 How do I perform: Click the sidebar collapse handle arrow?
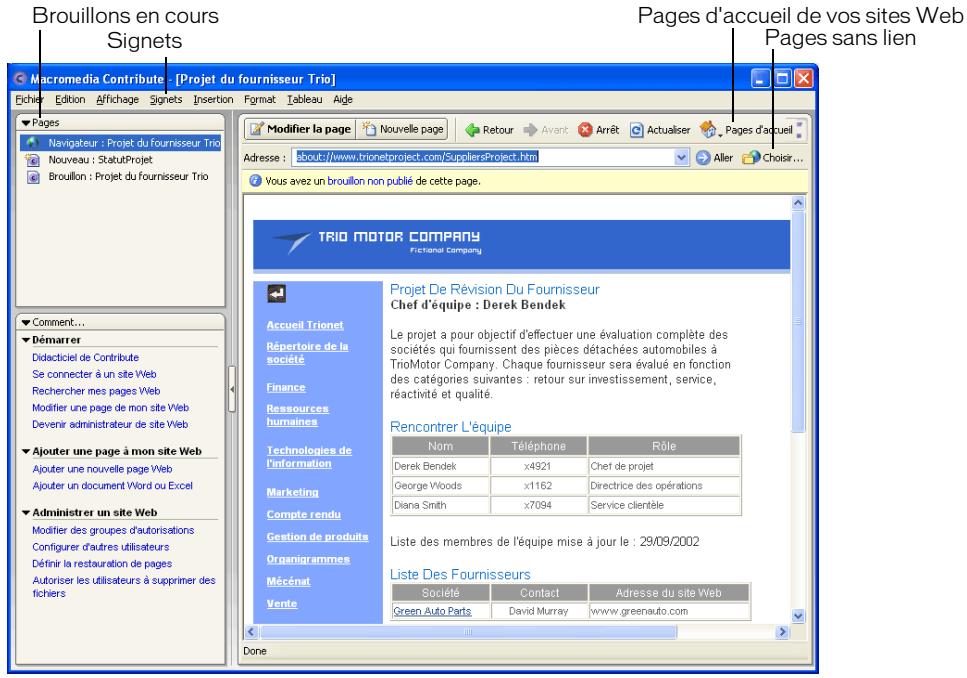tap(232, 389)
